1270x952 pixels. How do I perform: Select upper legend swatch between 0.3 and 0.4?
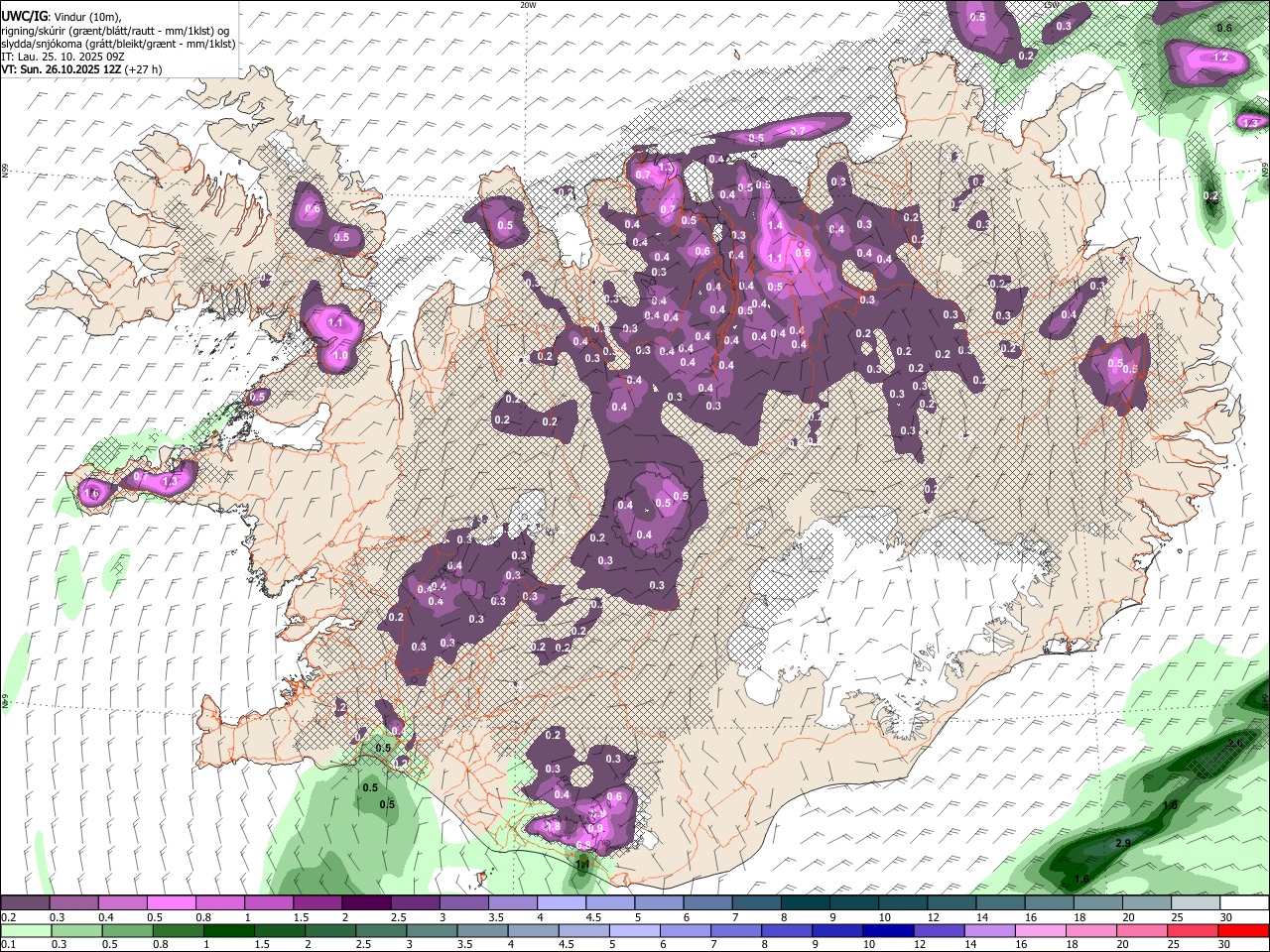point(74,903)
